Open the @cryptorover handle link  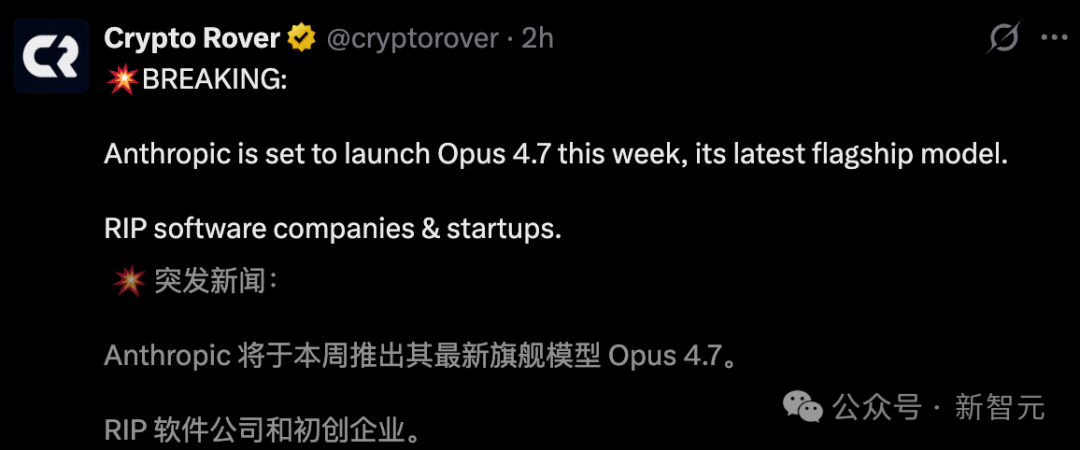click(x=411, y=39)
